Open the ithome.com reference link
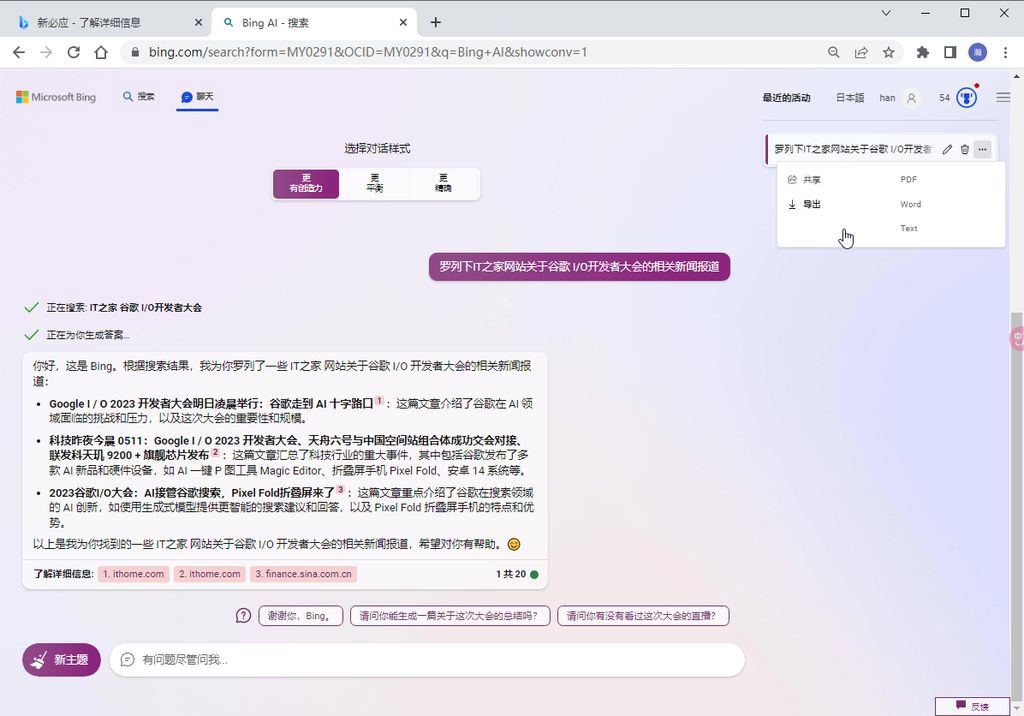The width and height of the screenshot is (1024, 716). 132,573
